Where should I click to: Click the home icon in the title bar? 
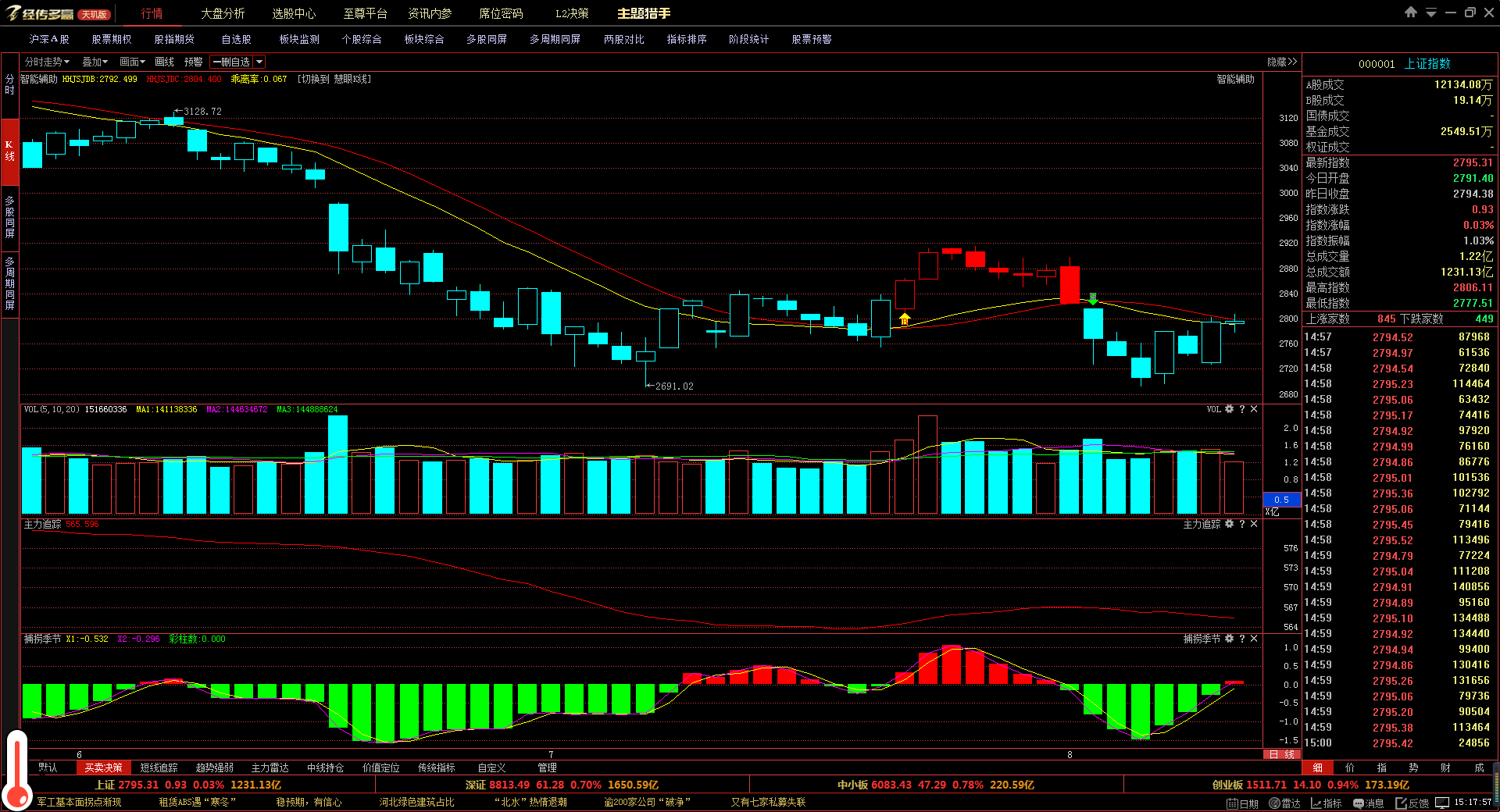(x=1411, y=12)
